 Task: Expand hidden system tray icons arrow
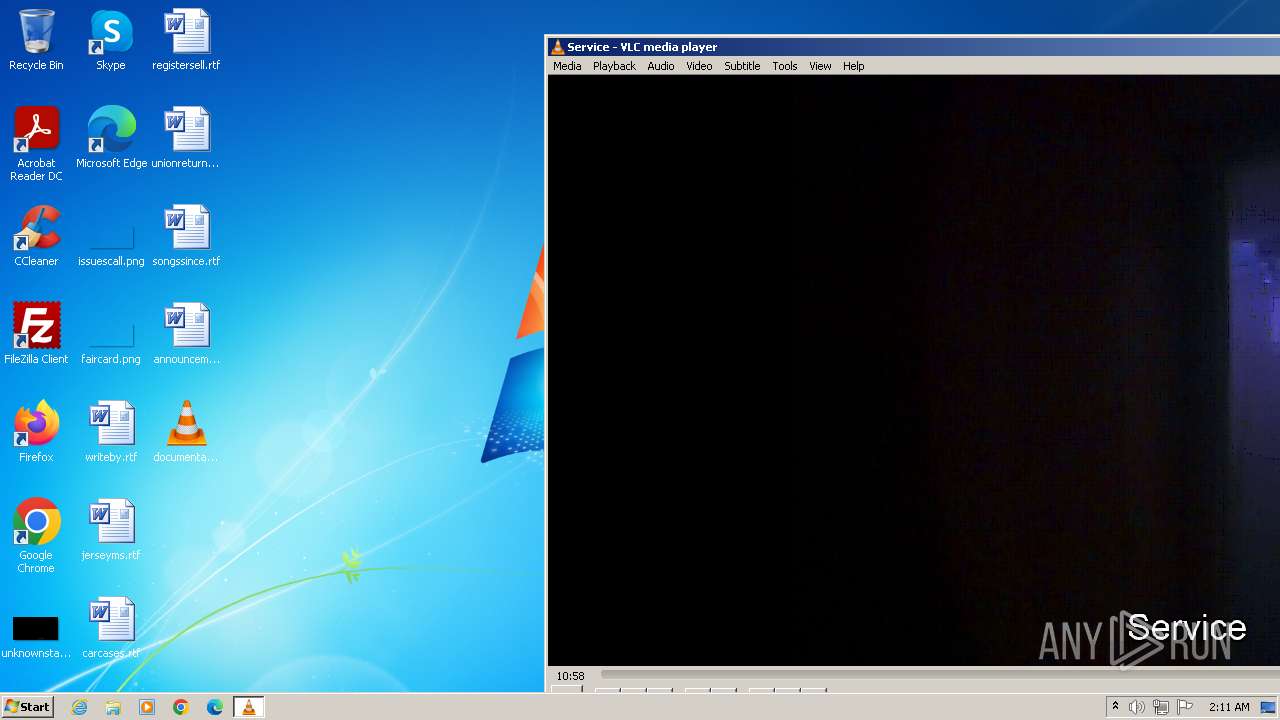tap(1115, 707)
